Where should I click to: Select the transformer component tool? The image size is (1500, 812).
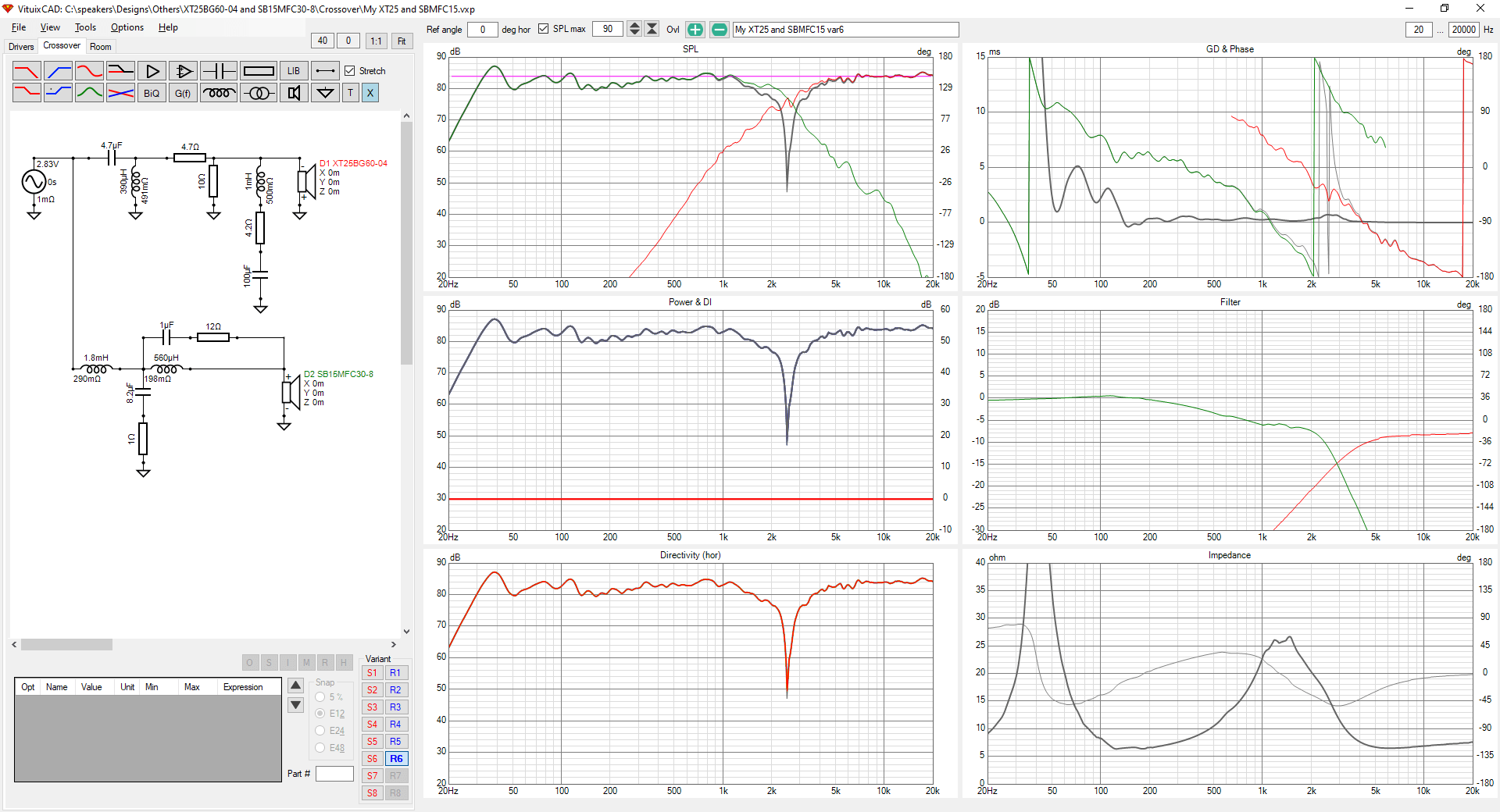(259, 93)
